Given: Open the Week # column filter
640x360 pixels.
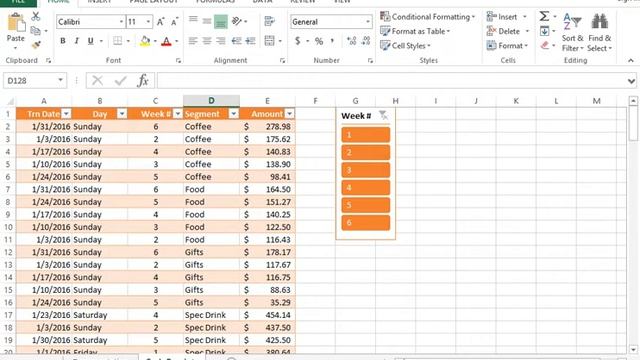Looking at the screenshot, I should 178,114.
